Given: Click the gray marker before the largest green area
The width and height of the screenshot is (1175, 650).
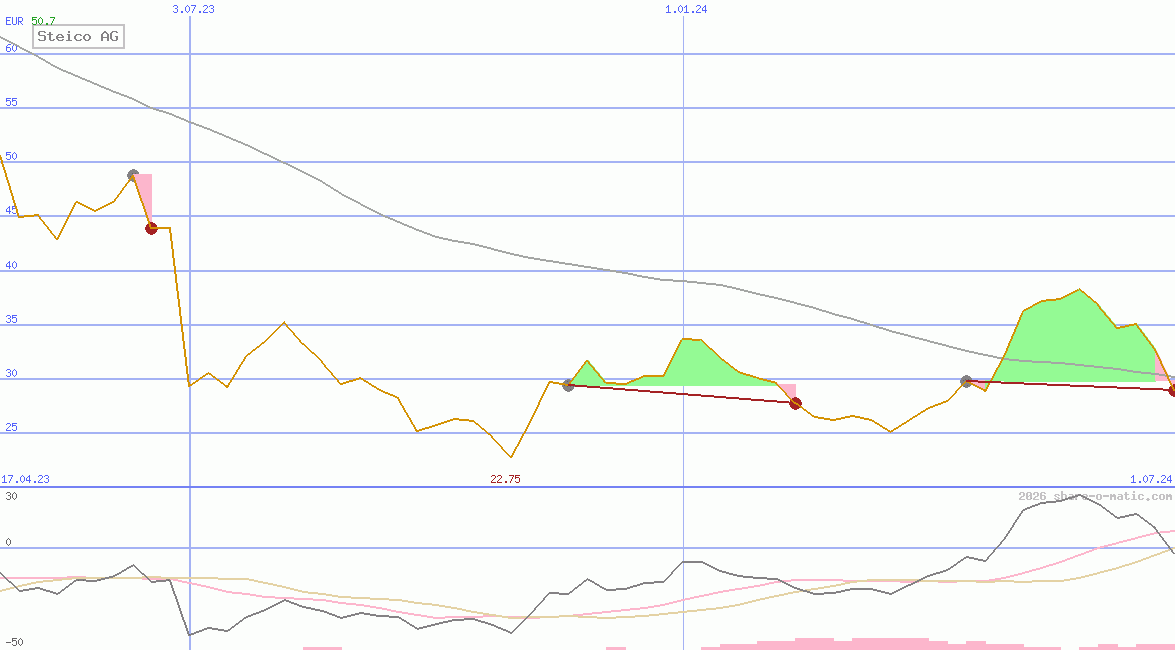Looking at the screenshot, I should coord(966,381).
